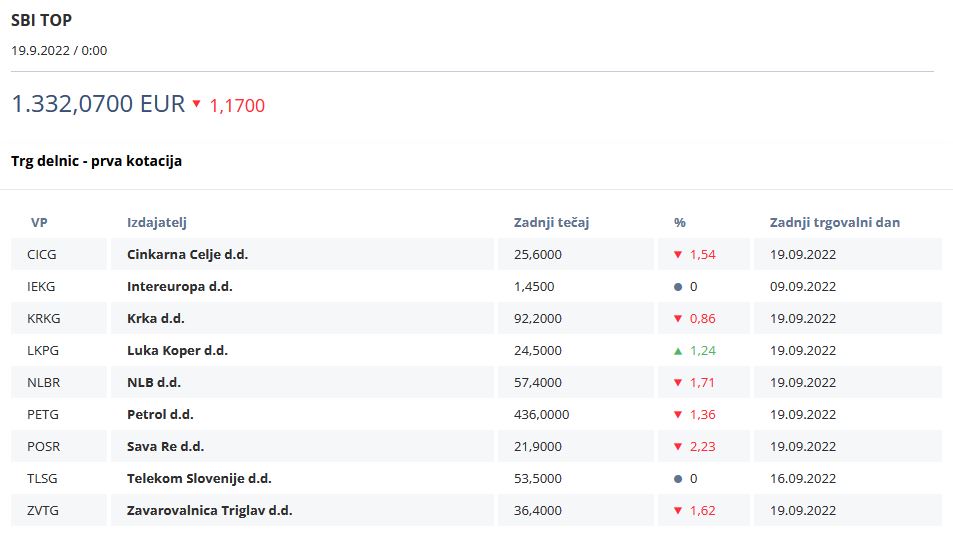
Task: Click the 1,4500 price value
Action: point(534,286)
